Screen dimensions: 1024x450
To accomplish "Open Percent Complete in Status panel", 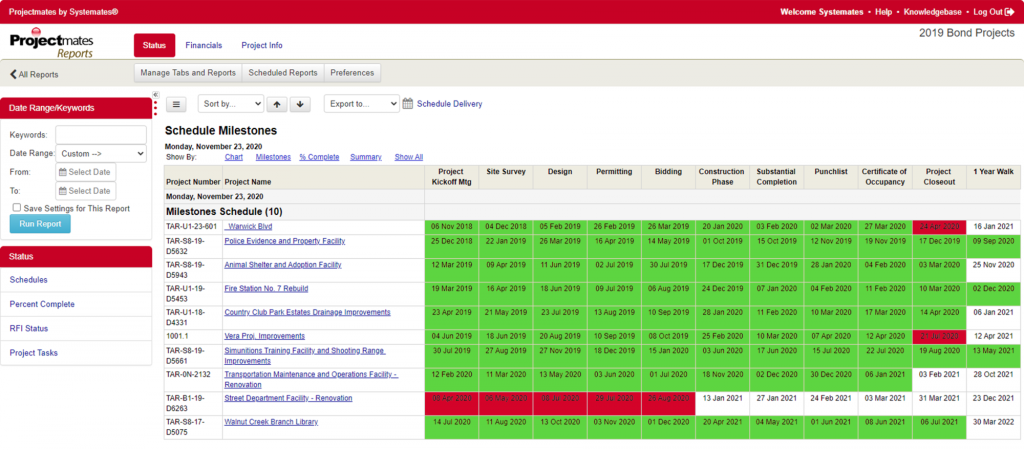I will [42, 304].
